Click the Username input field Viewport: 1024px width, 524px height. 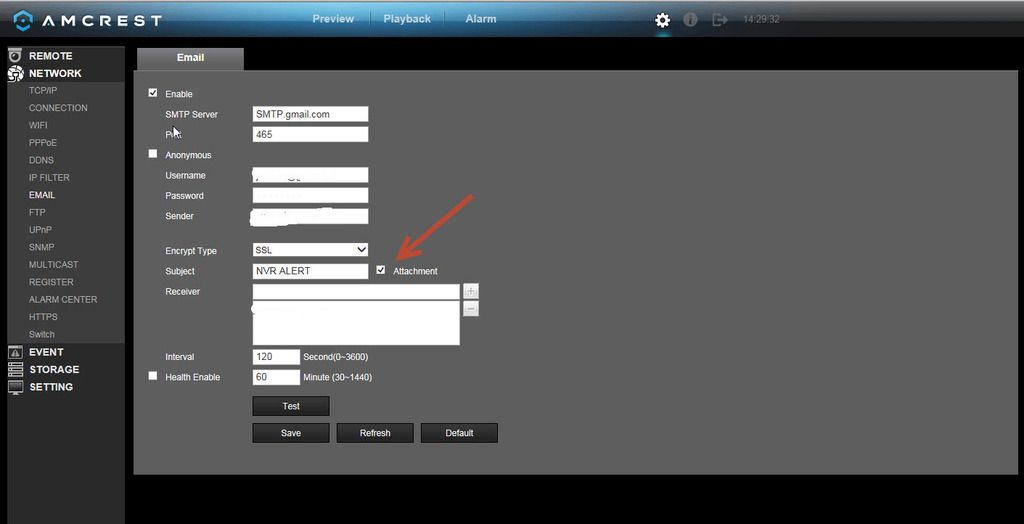[310, 175]
